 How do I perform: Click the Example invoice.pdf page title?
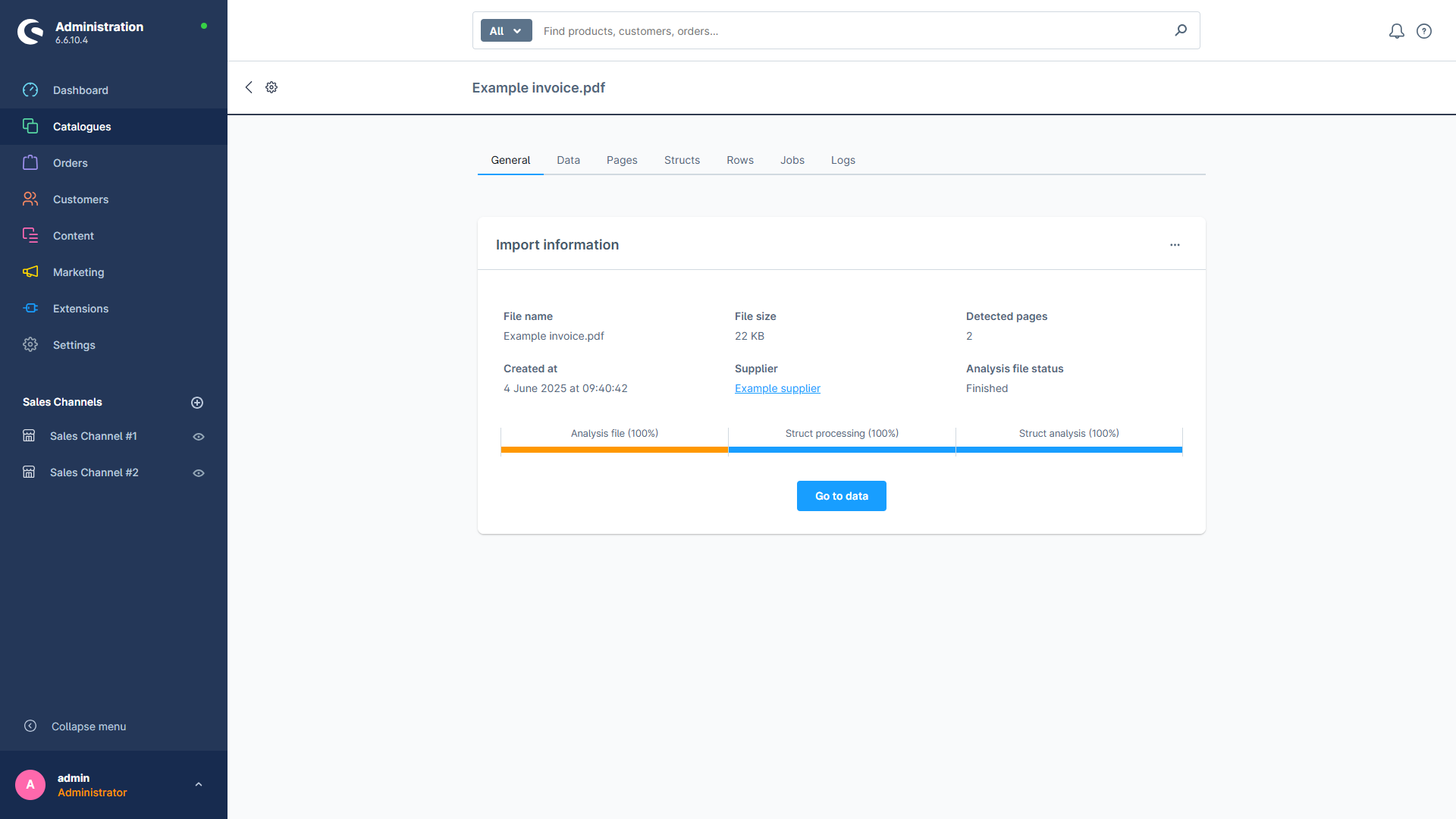click(538, 88)
